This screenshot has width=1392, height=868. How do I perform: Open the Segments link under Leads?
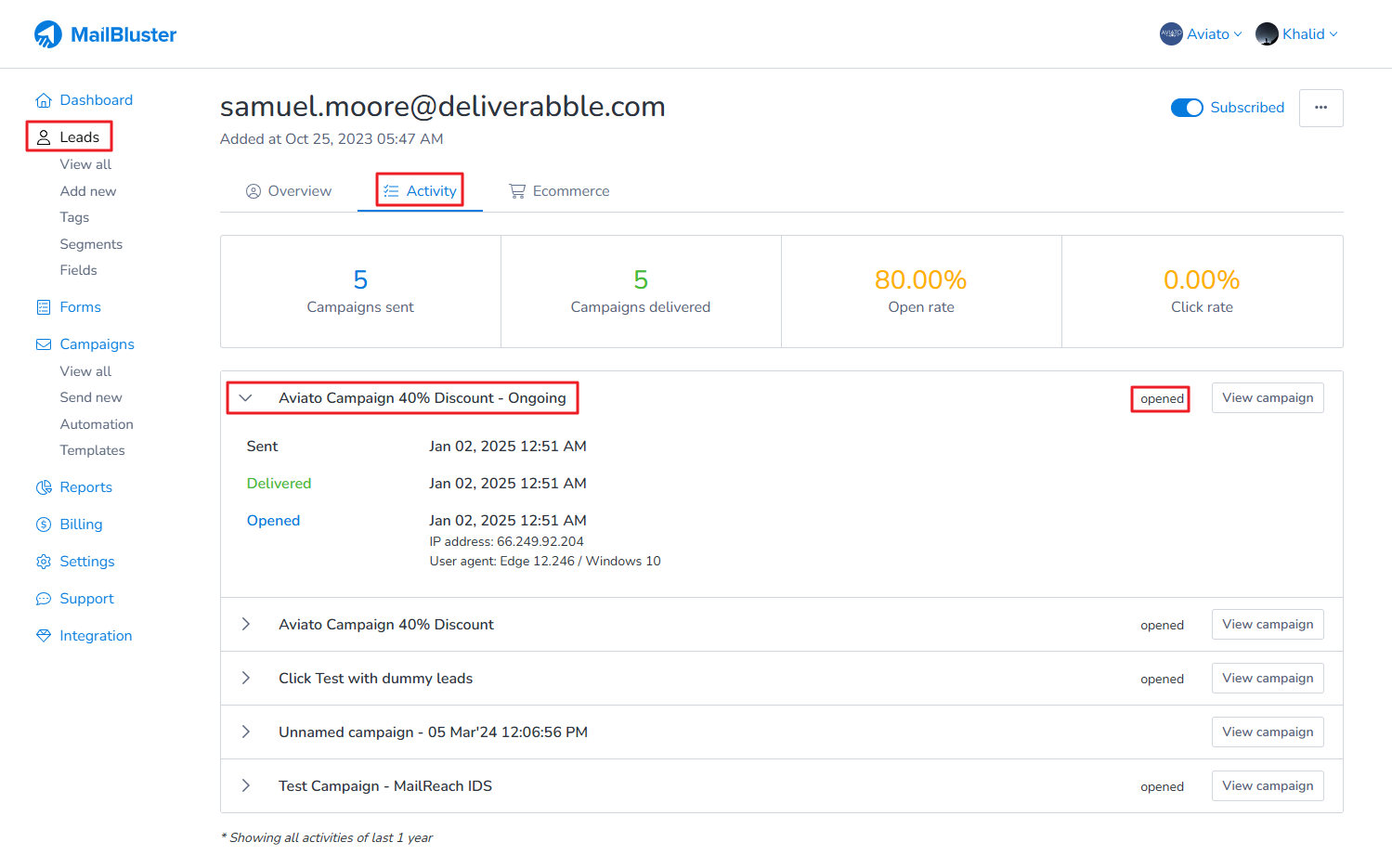click(91, 244)
